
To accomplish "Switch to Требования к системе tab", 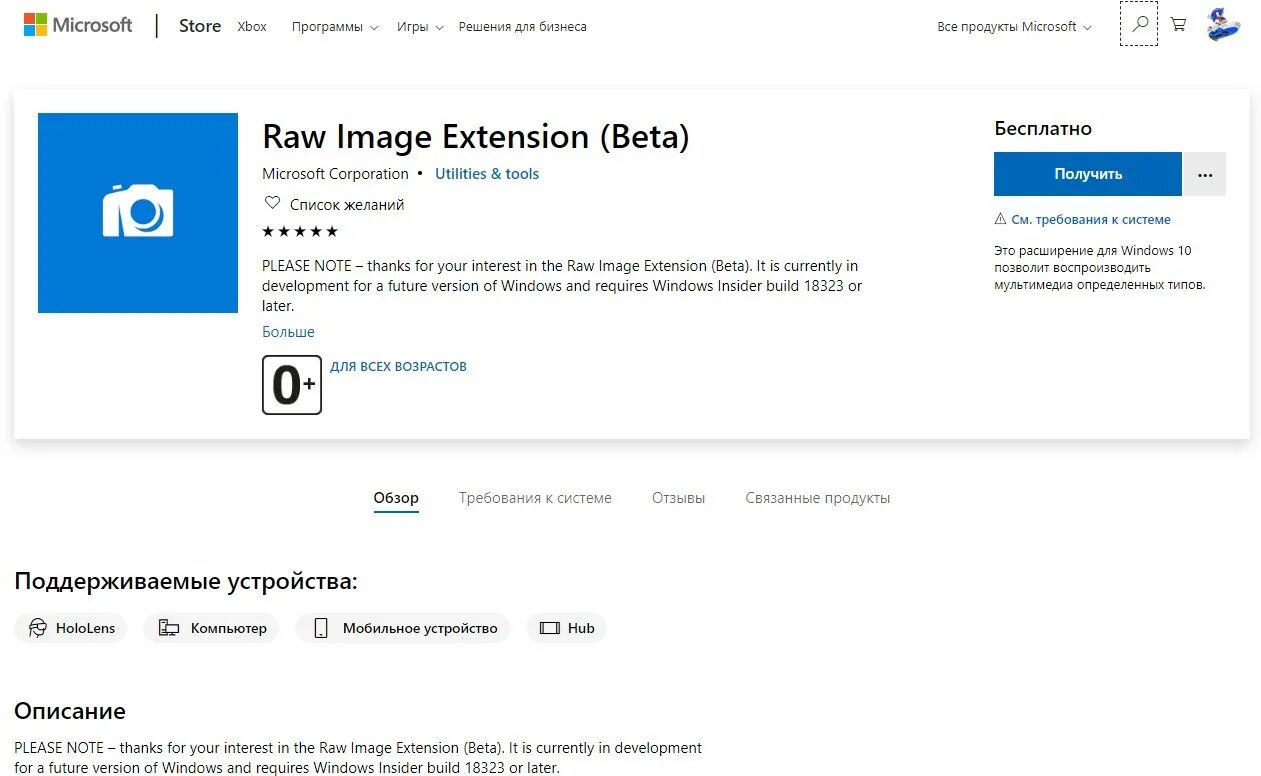I will (x=535, y=498).
